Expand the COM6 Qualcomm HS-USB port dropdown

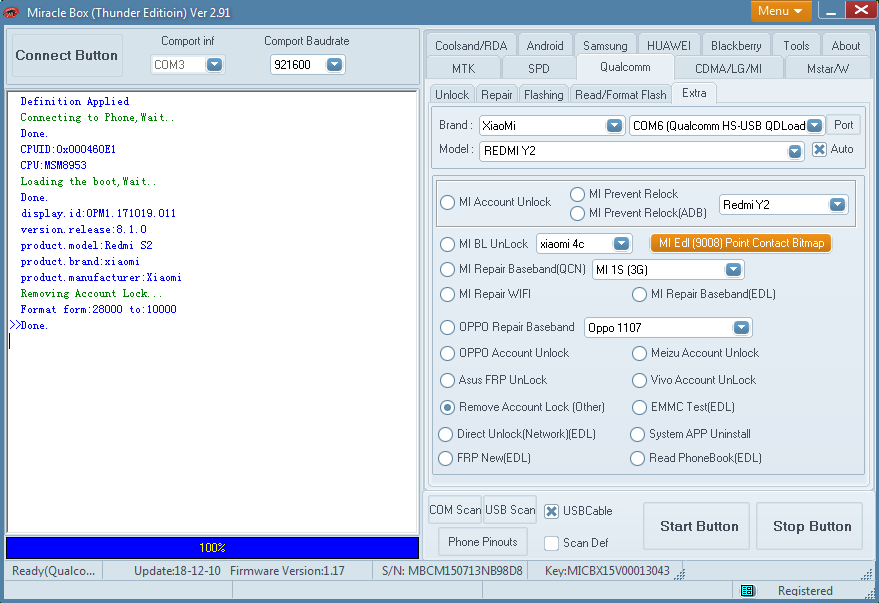point(815,126)
